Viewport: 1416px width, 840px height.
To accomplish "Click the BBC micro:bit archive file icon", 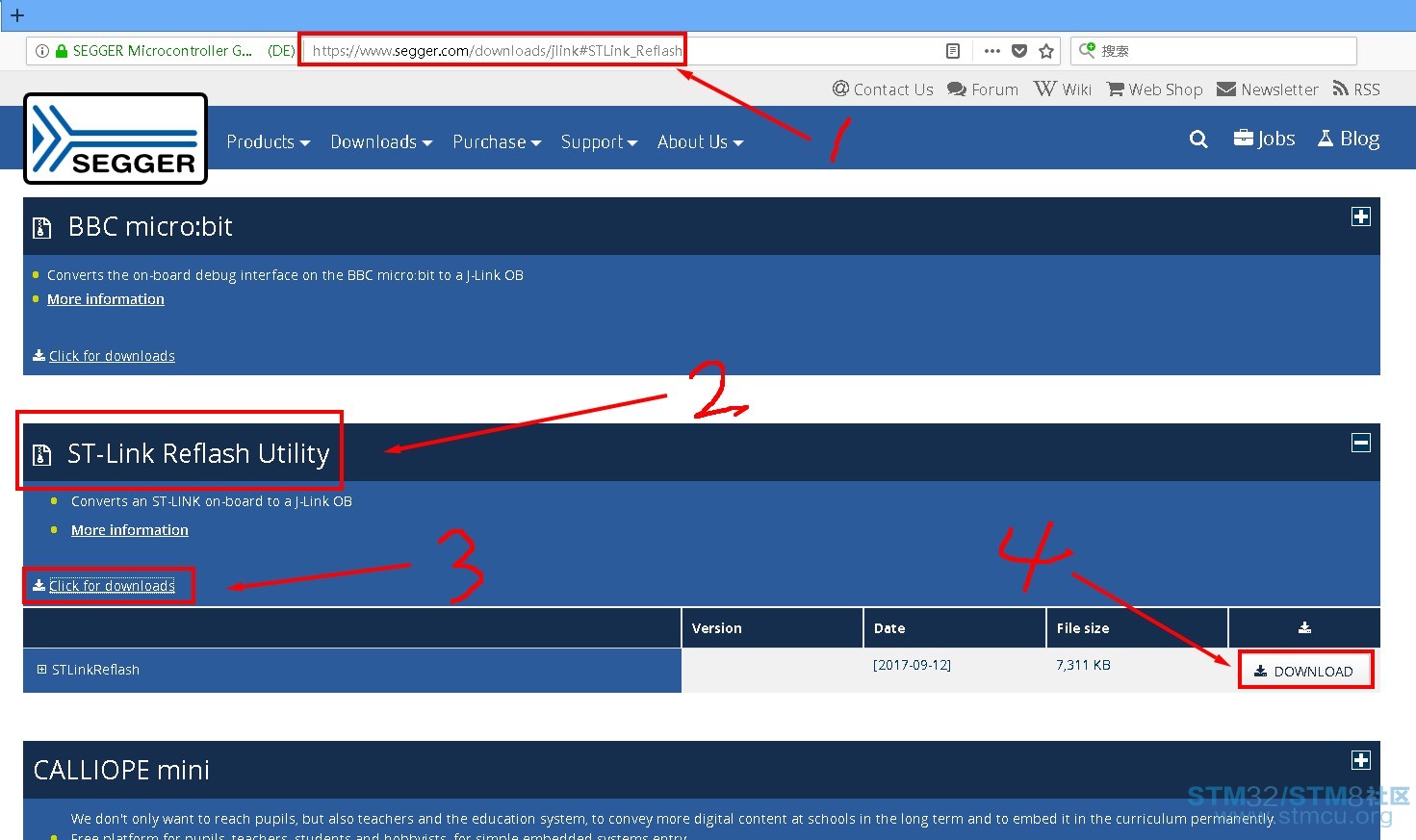I will 41,228.
